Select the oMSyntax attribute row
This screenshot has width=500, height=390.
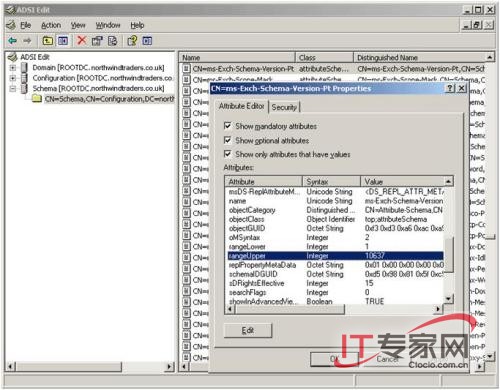335,237
